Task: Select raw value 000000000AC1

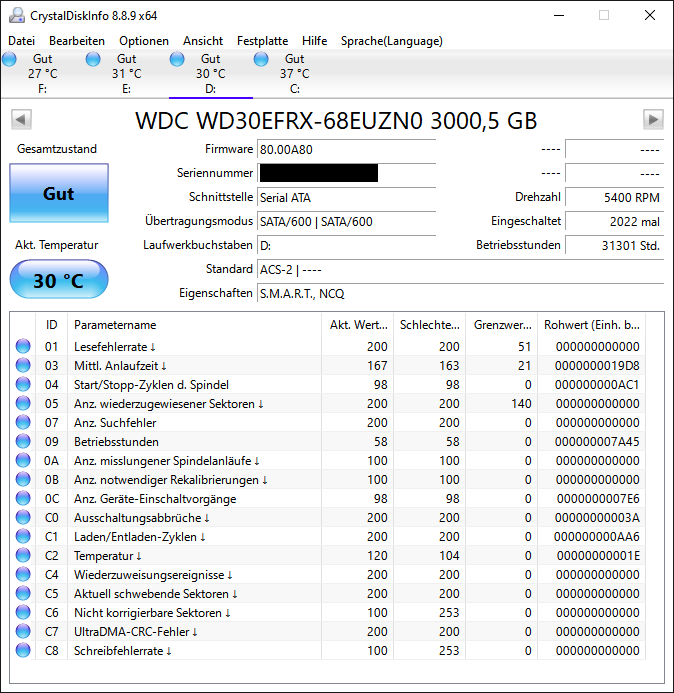Action: pyautogui.click(x=597, y=385)
